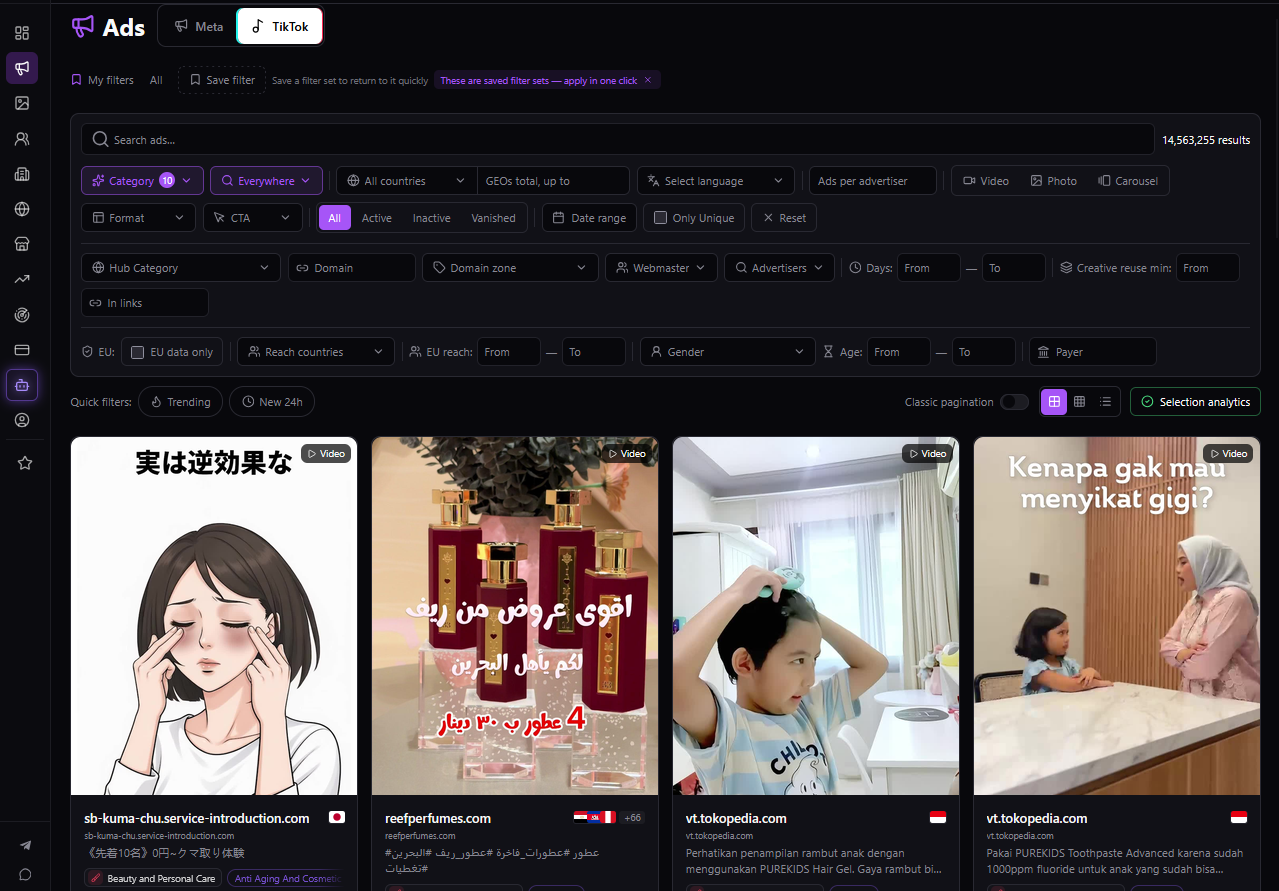Open the globe icon in sidebar
The width and height of the screenshot is (1279, 891).
tap(22, 209)
